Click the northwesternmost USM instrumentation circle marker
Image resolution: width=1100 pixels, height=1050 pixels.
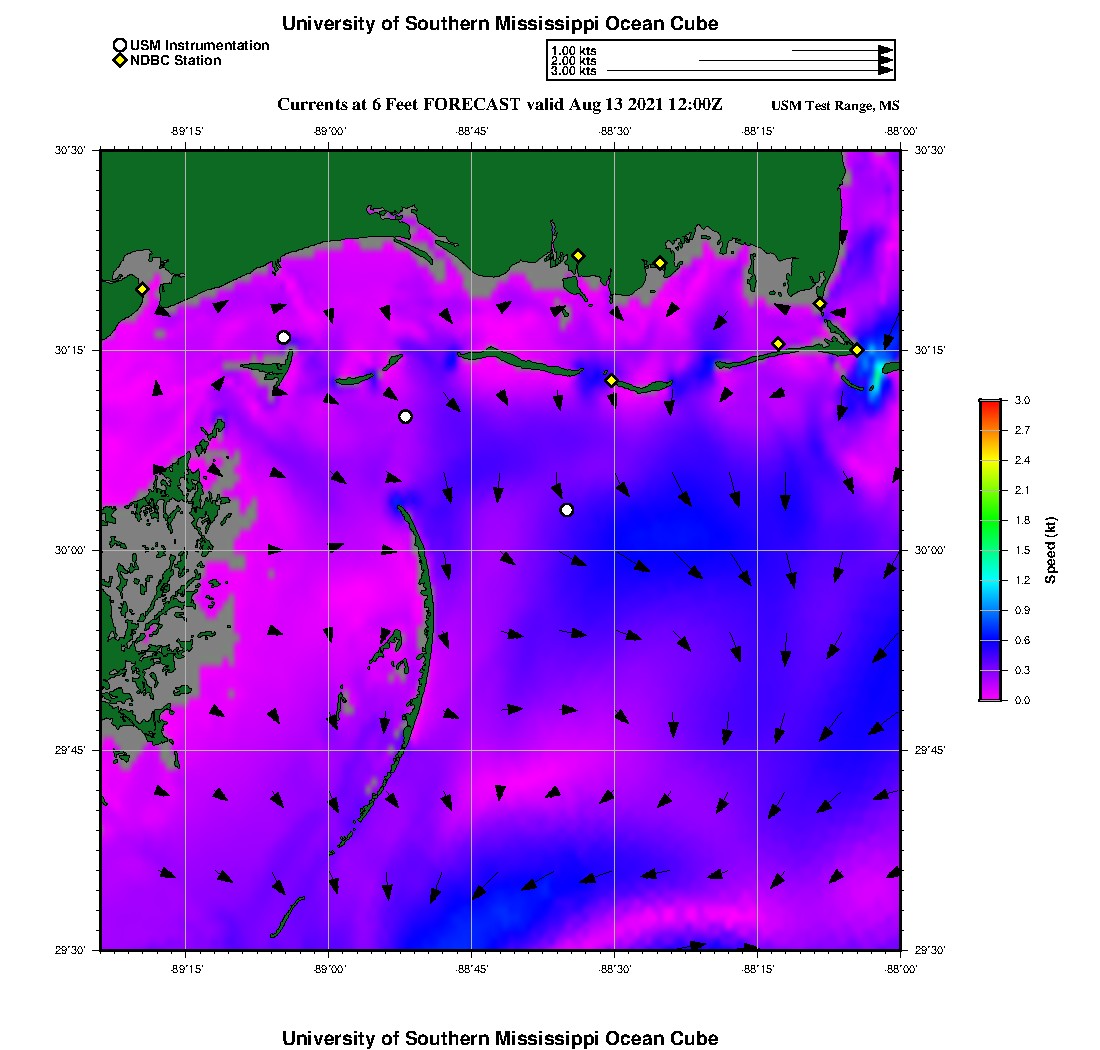(x=284, y=337)
